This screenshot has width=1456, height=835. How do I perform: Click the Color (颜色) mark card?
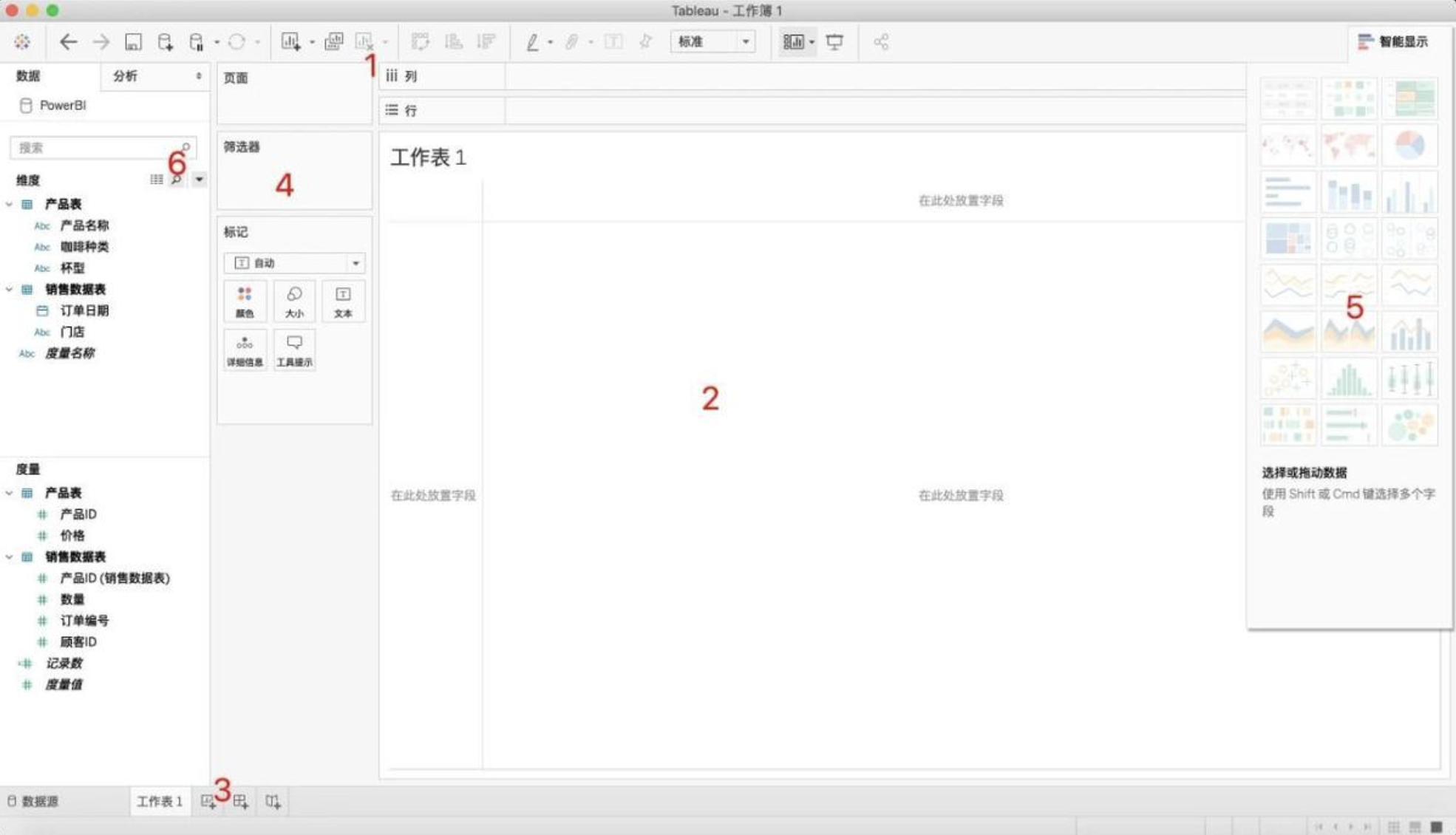245,301
